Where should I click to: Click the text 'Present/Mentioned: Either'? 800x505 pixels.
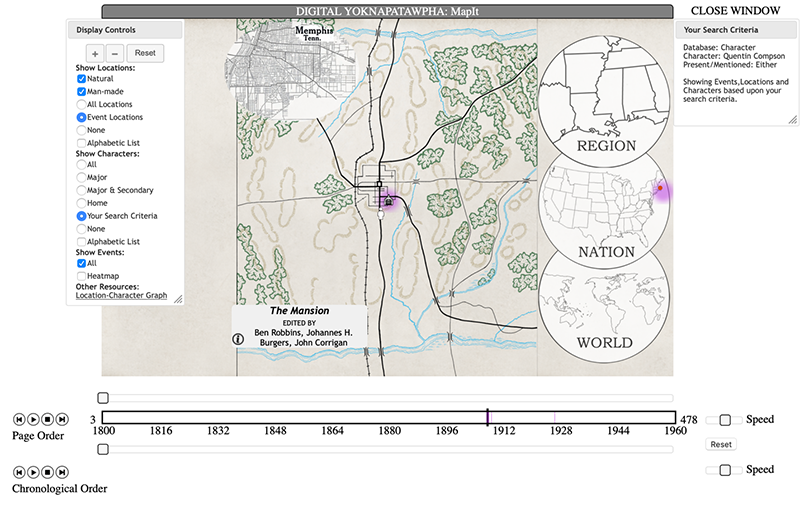730,65
